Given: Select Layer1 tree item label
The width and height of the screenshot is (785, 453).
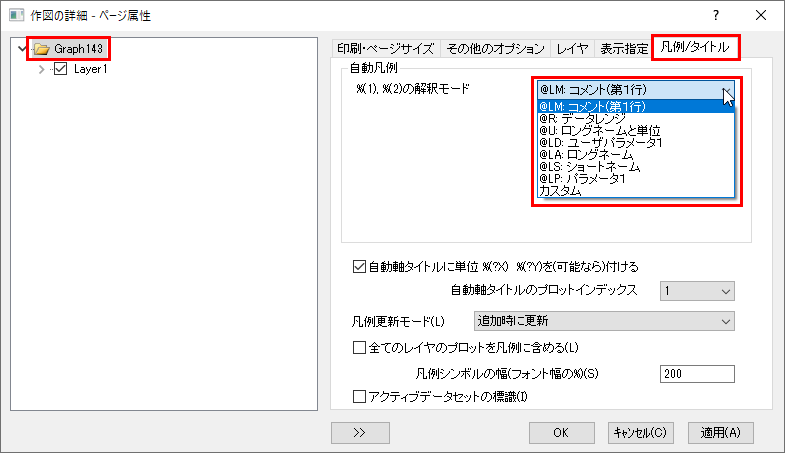Looking at the screenshot, I should point(91,69).
